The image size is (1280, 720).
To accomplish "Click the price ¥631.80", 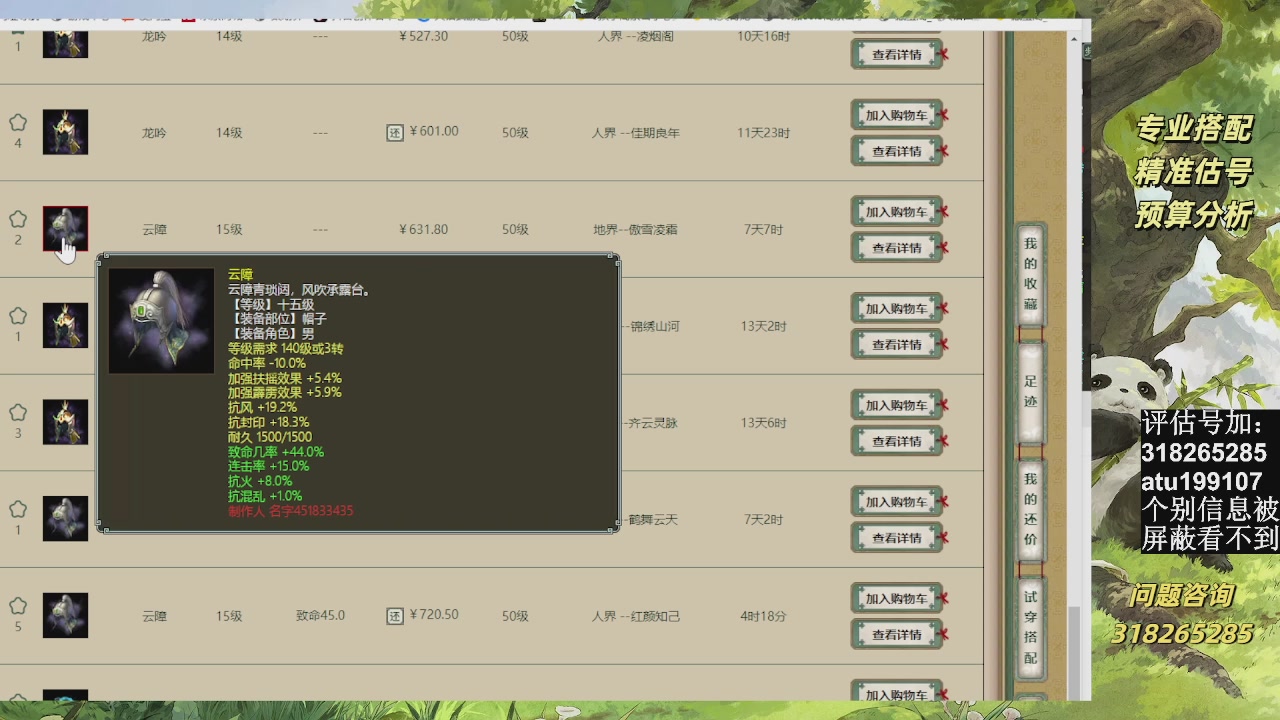I will (x=423, y=229).
